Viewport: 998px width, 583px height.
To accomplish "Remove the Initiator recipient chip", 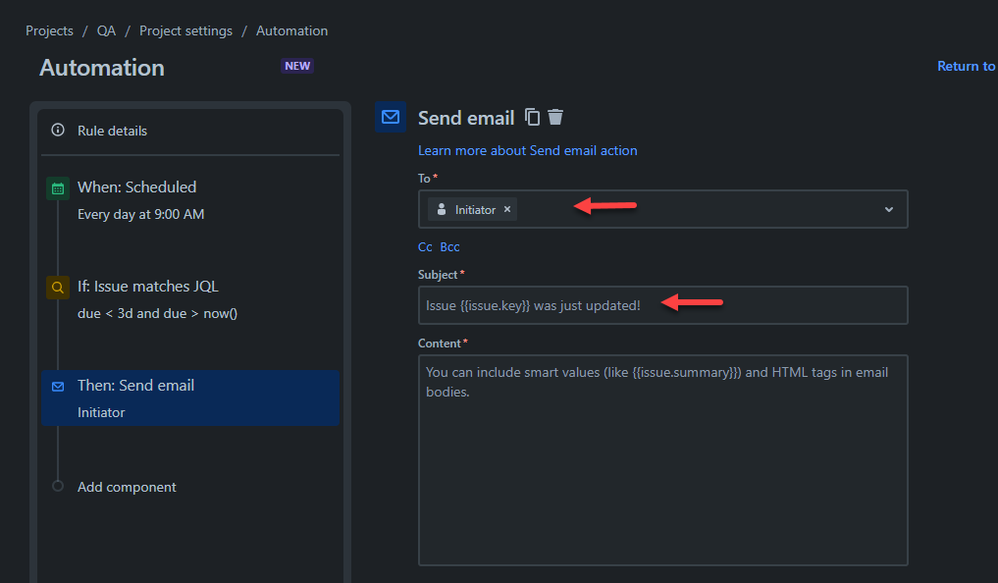I will (505, 209).
